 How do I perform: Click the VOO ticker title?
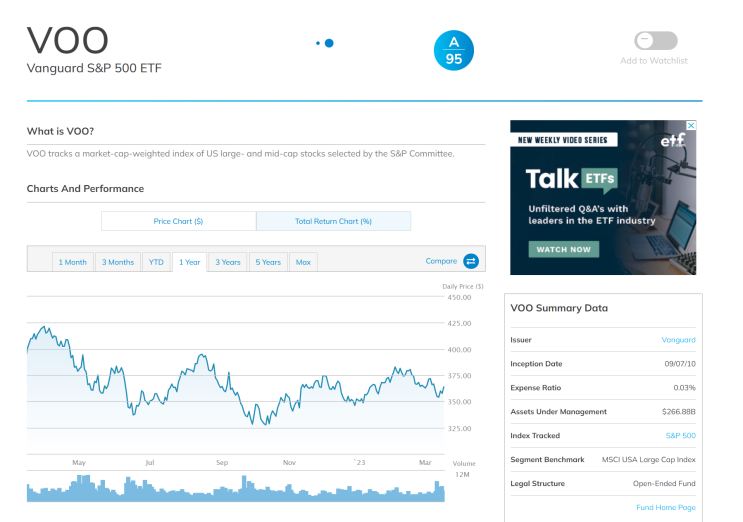click(68, 40)
